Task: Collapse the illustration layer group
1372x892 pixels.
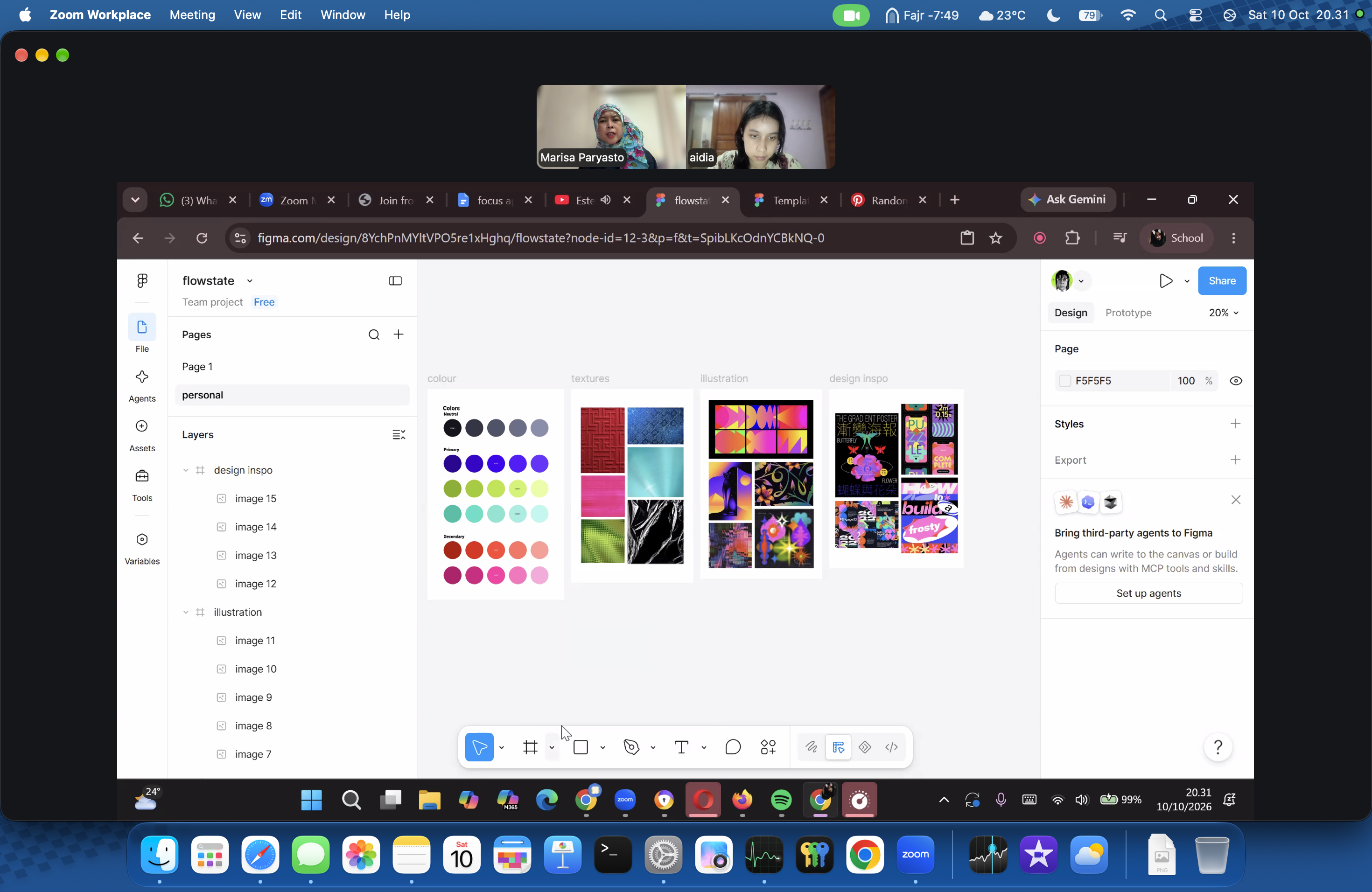Action: (186, 613)
